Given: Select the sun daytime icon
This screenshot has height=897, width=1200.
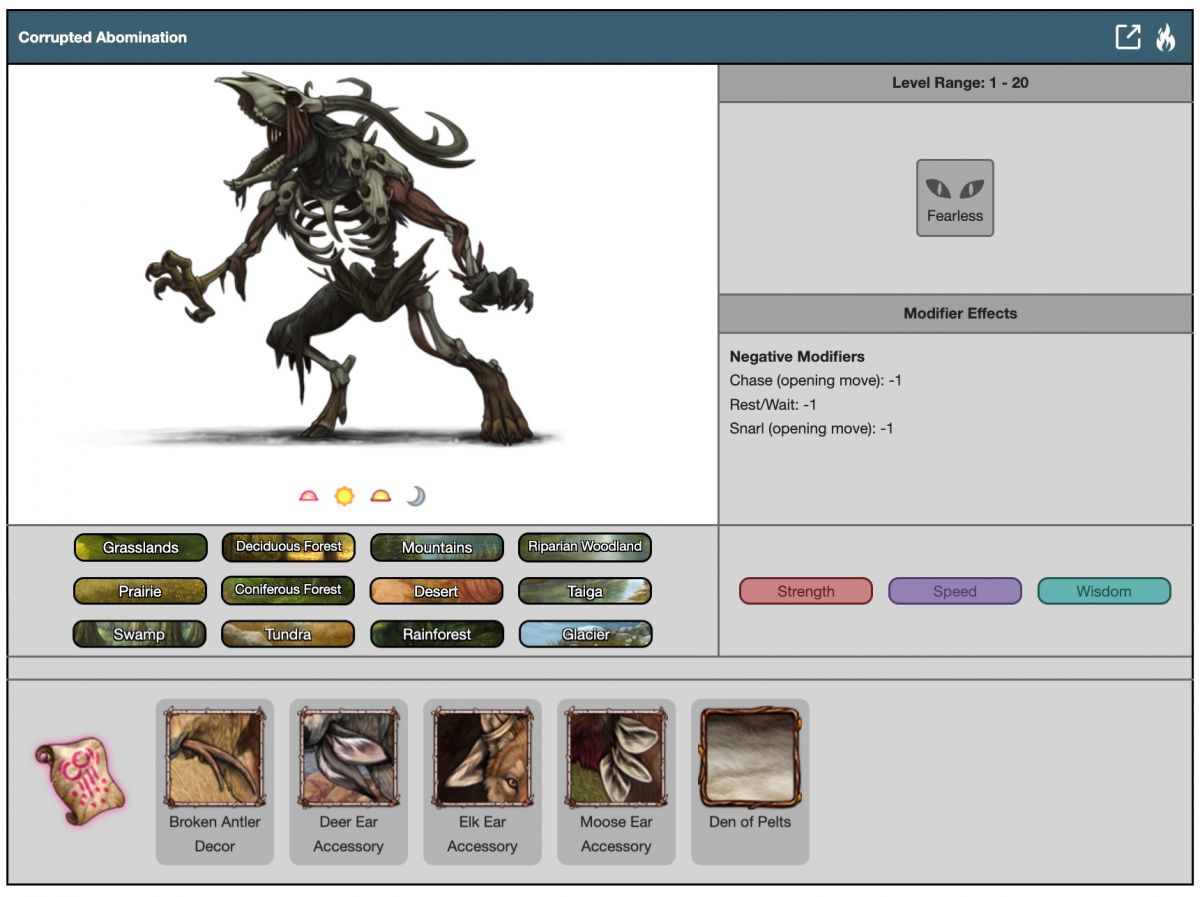Looking at the screenshot, I should coord(344,496).
